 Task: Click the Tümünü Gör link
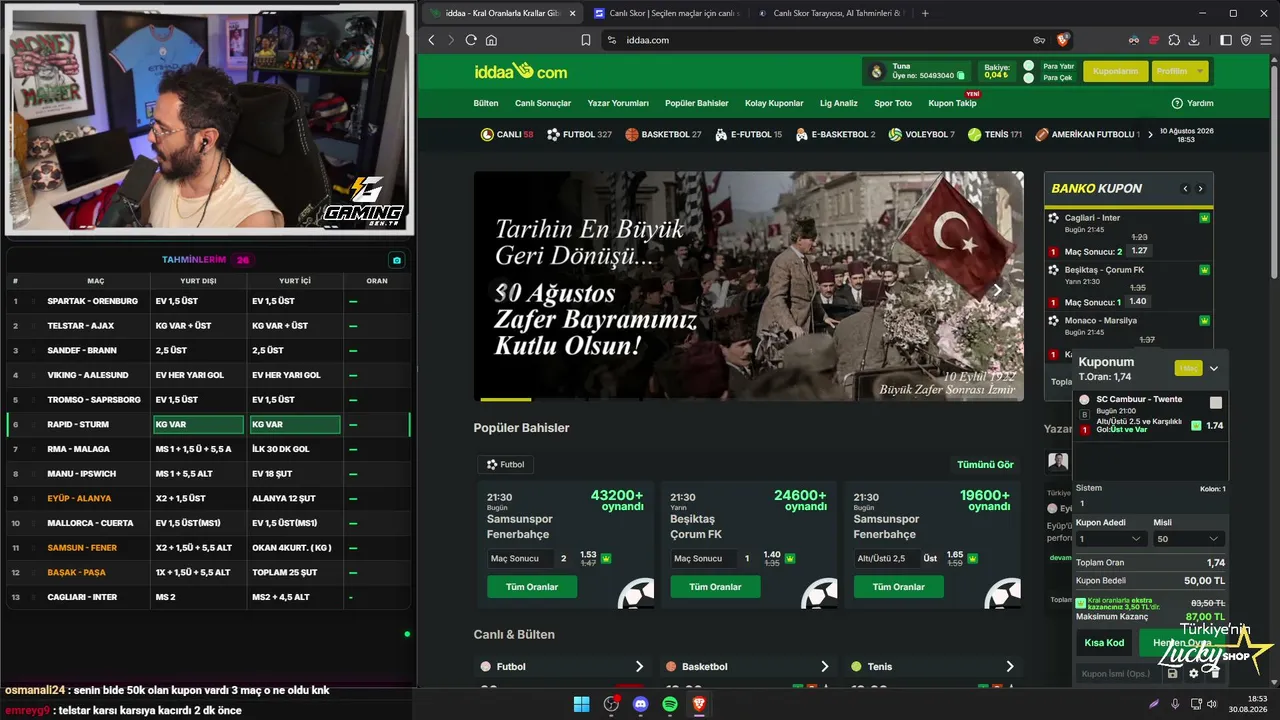[985, 465]
